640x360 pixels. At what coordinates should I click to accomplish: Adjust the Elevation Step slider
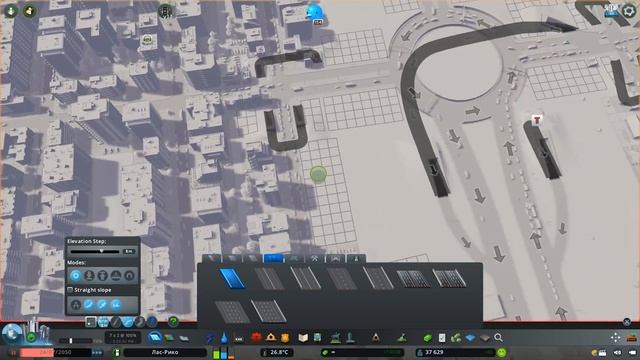point(95,251)
